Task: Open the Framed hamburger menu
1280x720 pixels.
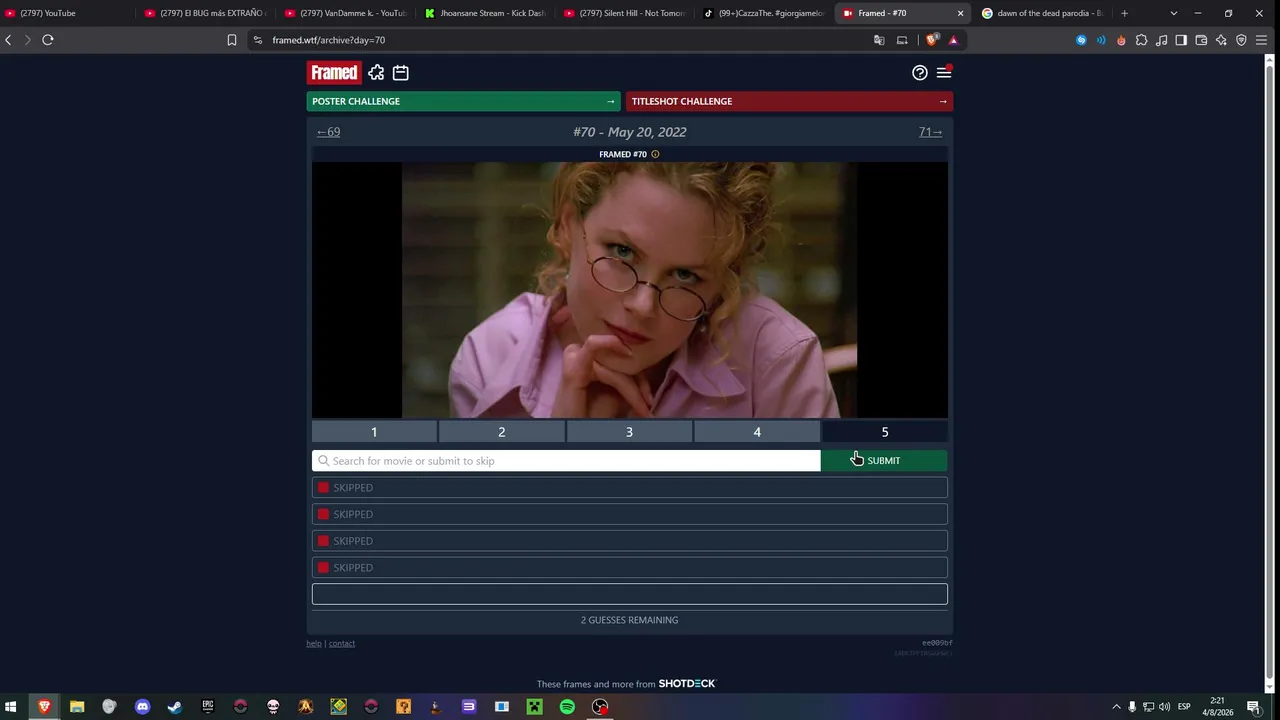Action: click(944, 72)
